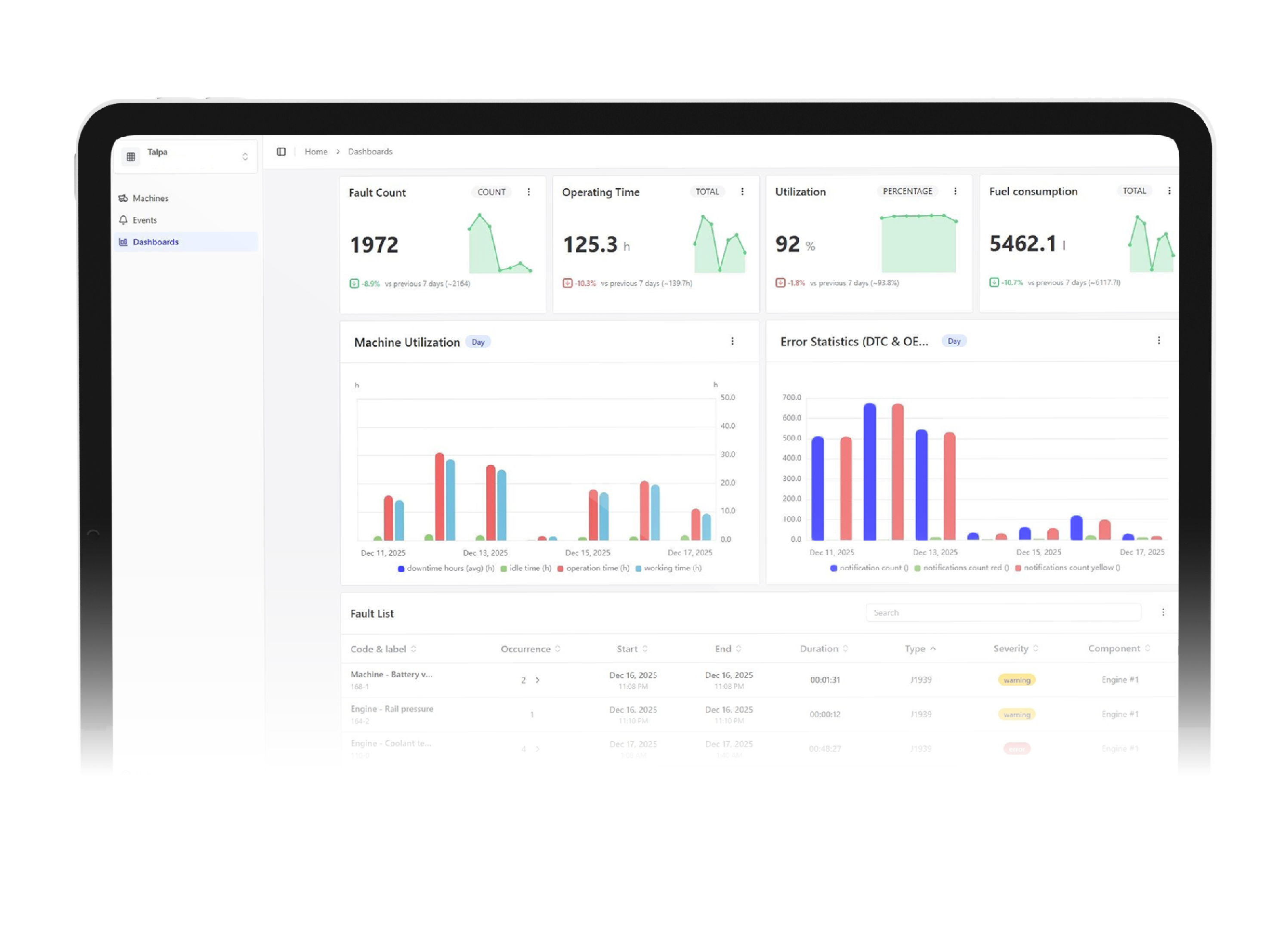Toggle the working time (h) legend series
The width and height of the screenshot is (1288, 948).
click(668, 568)
